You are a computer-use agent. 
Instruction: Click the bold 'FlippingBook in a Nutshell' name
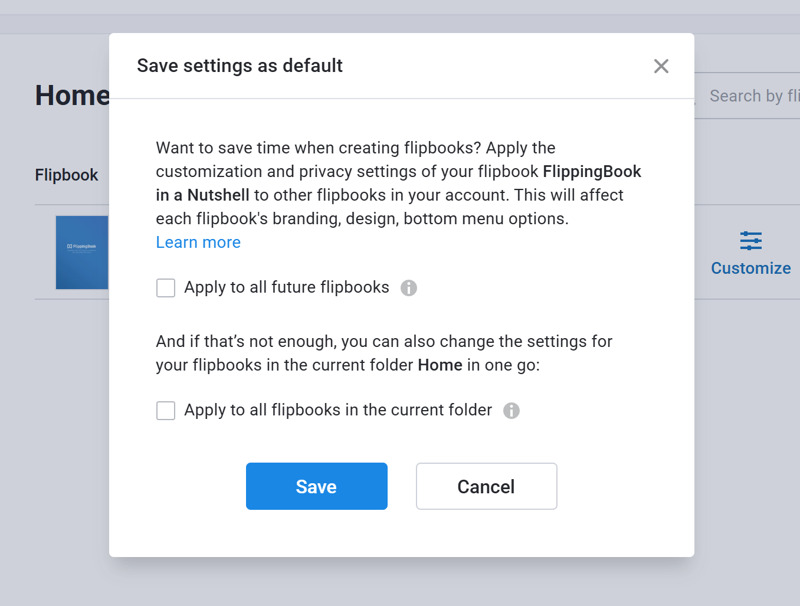pyautogui.click(x=592, y=171)
